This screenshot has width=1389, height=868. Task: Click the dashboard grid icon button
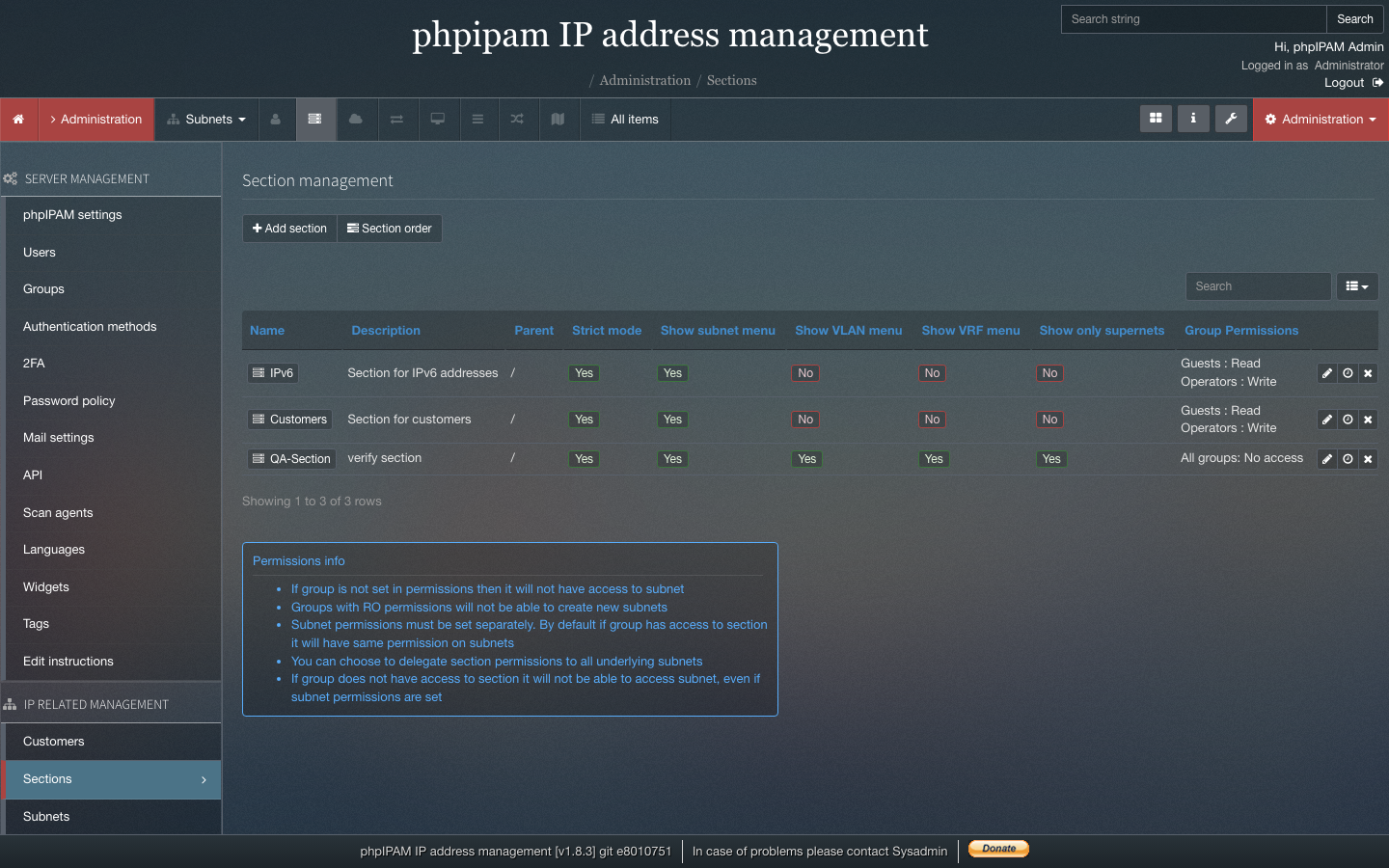click(x=1156, y=119)
